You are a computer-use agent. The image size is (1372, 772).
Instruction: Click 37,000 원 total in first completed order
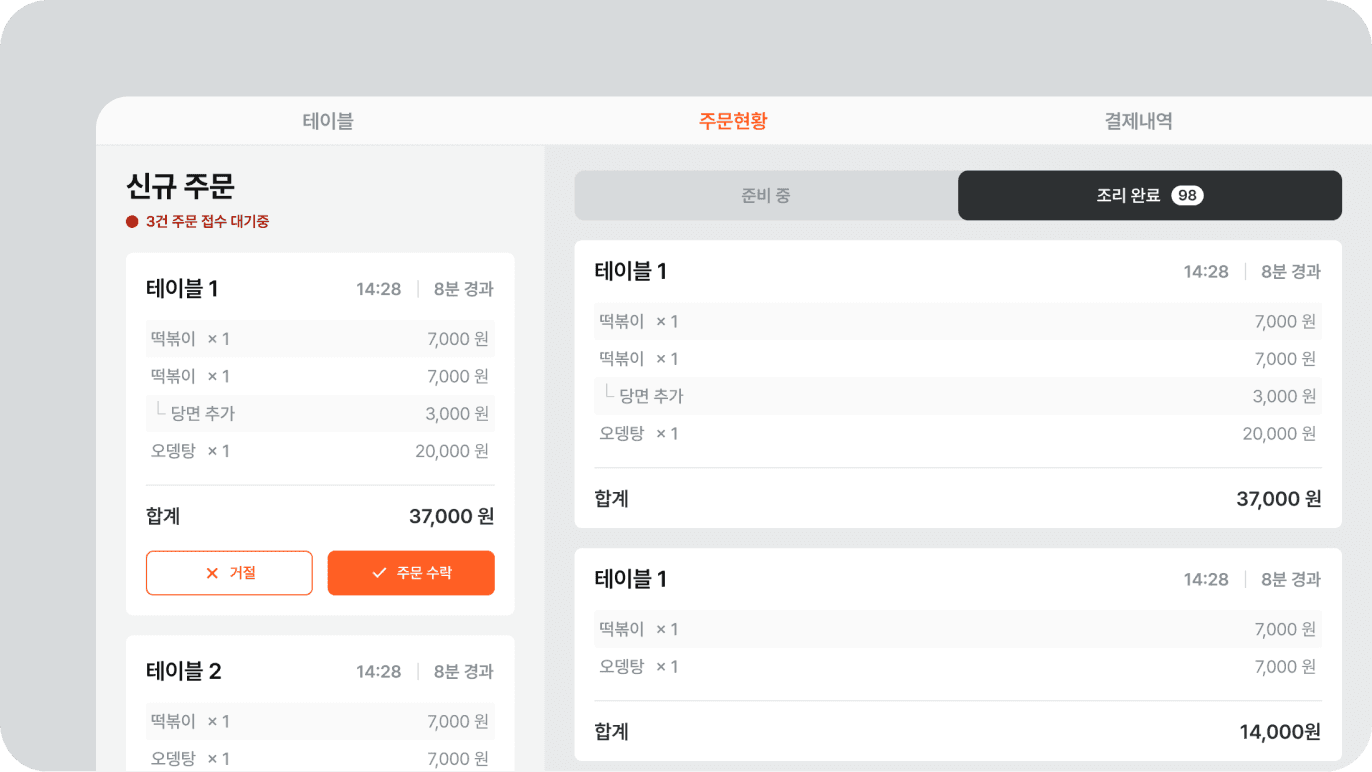tap(1279, 498)
